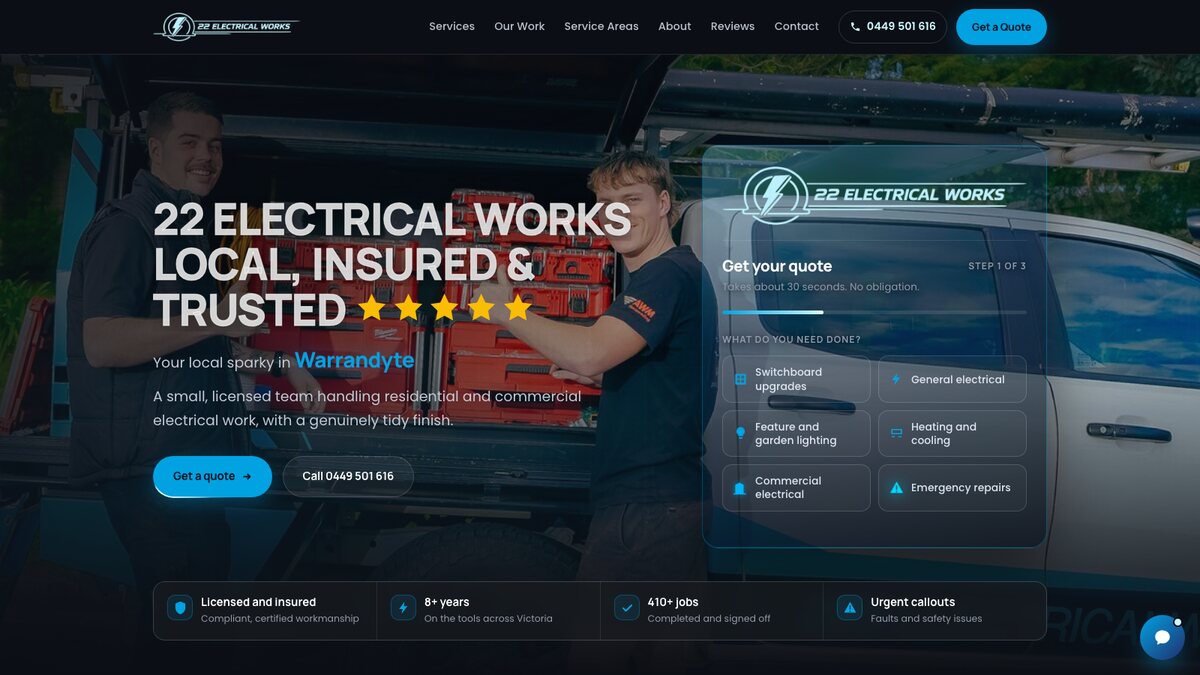1200x675 pixels.
Task: Click the Warrandyte suburb text
Action: pyautogui.click(x=354, y=361)
